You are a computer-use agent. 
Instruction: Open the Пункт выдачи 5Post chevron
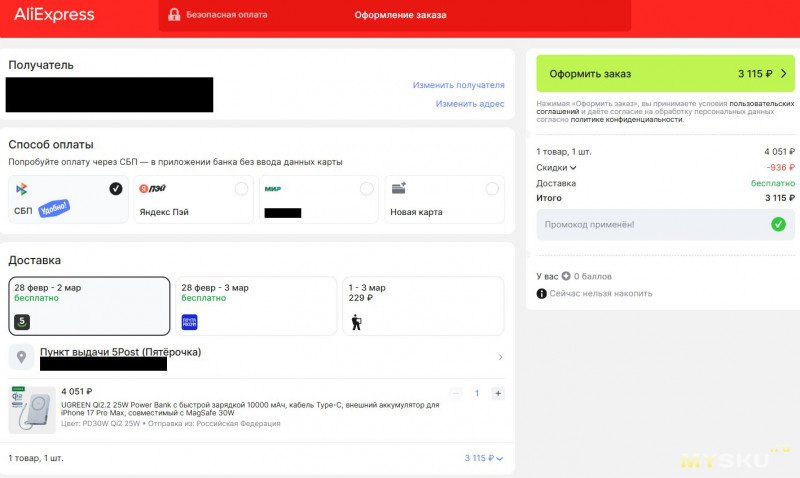[500, 357]
